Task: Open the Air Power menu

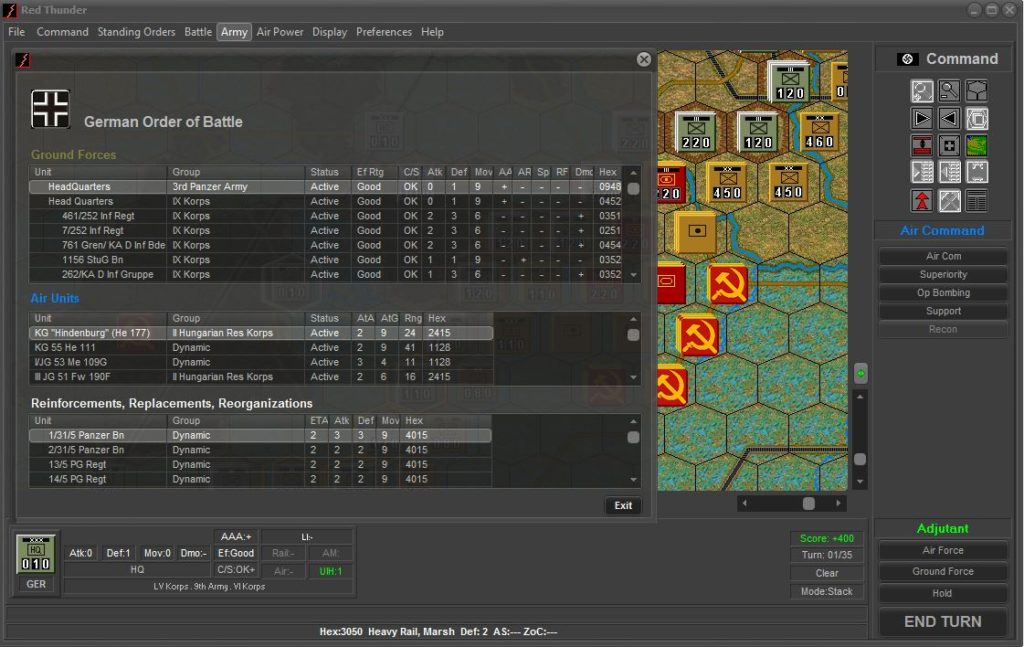Action: [279, 32]
